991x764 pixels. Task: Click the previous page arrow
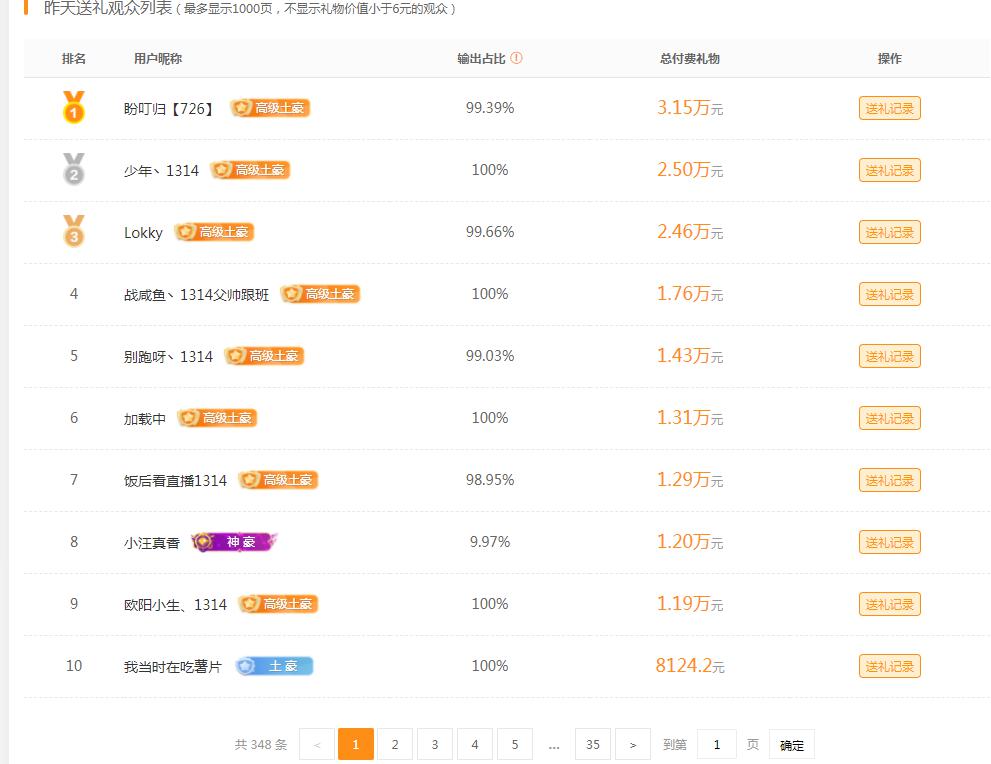click(317, 744)
